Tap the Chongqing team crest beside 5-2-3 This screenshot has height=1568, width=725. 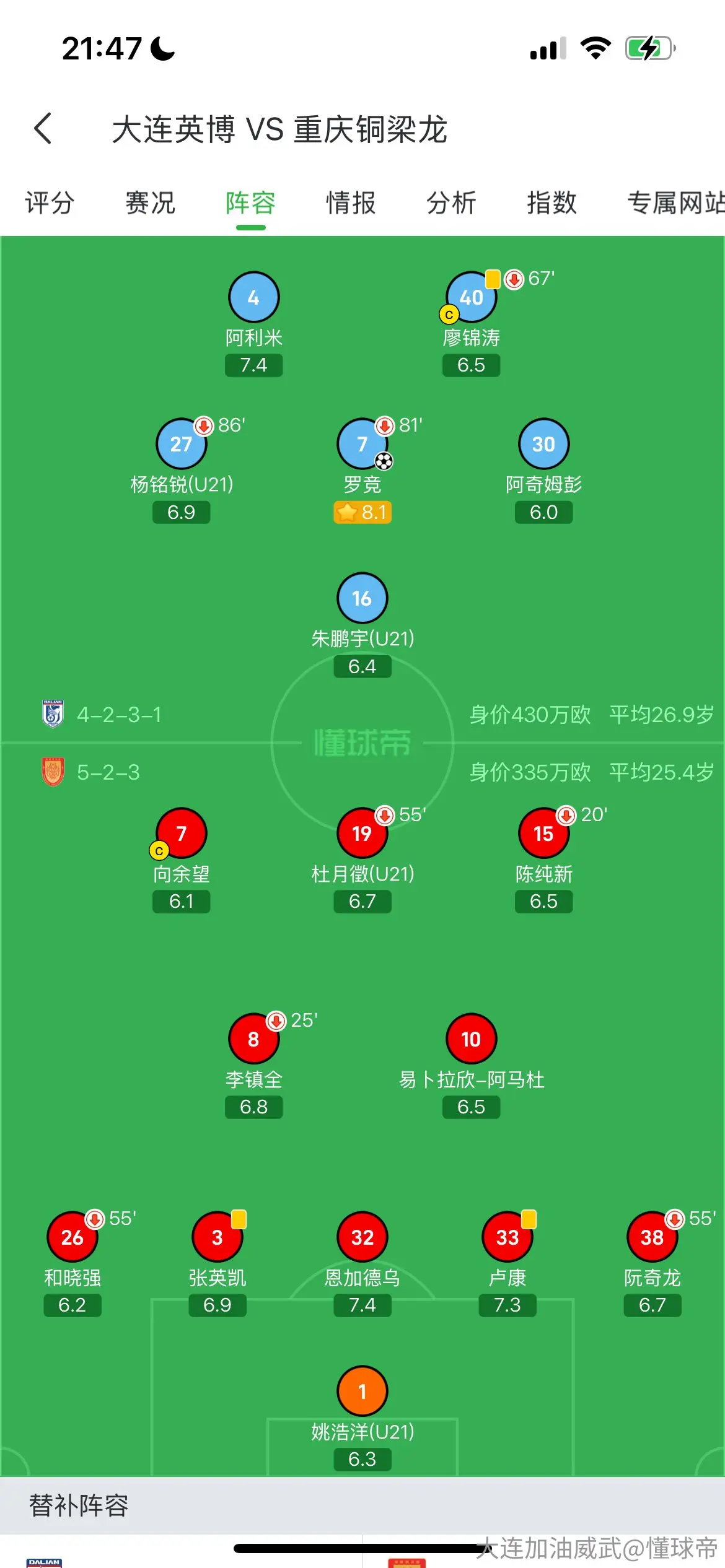[53, 772]
